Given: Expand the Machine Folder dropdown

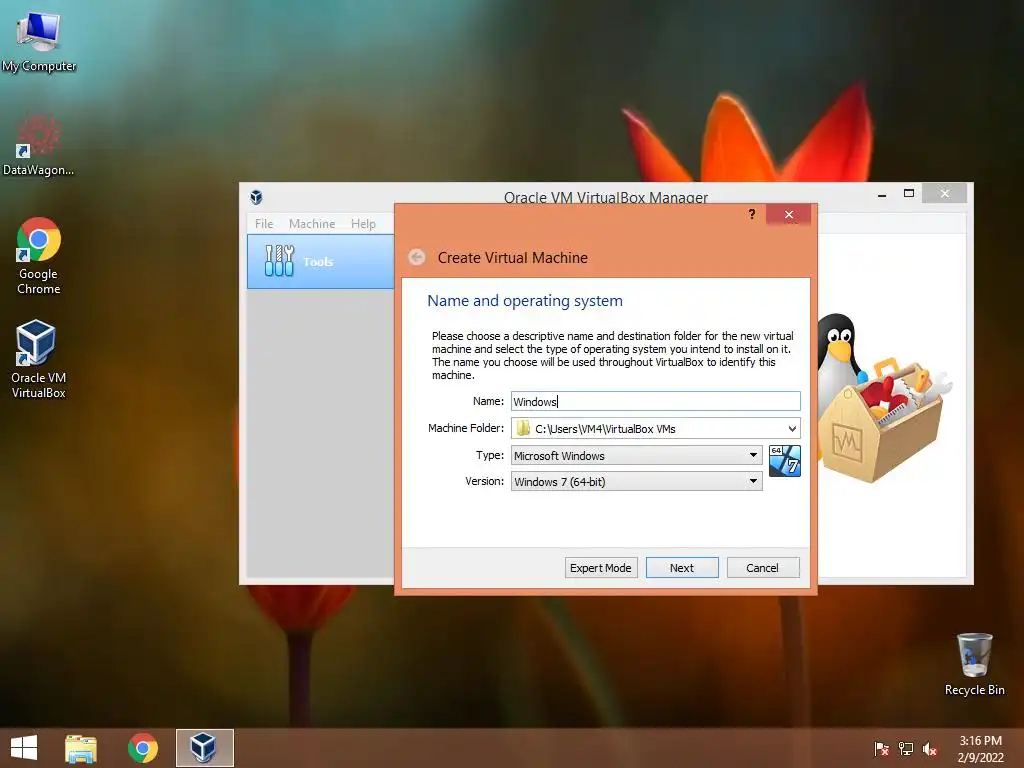Looking at the screenshot, I should [792, 428].
